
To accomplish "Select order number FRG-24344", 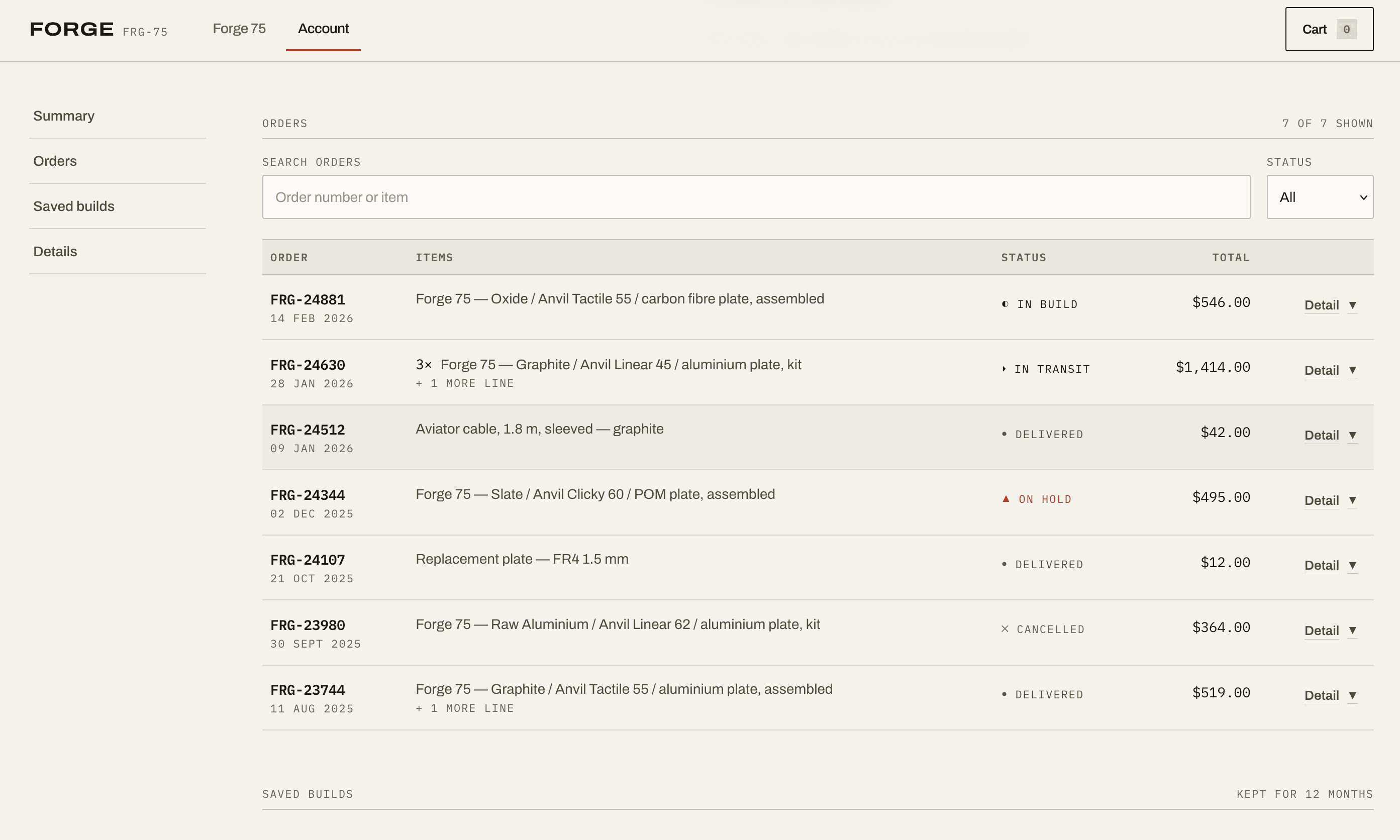I will point(308,495).
